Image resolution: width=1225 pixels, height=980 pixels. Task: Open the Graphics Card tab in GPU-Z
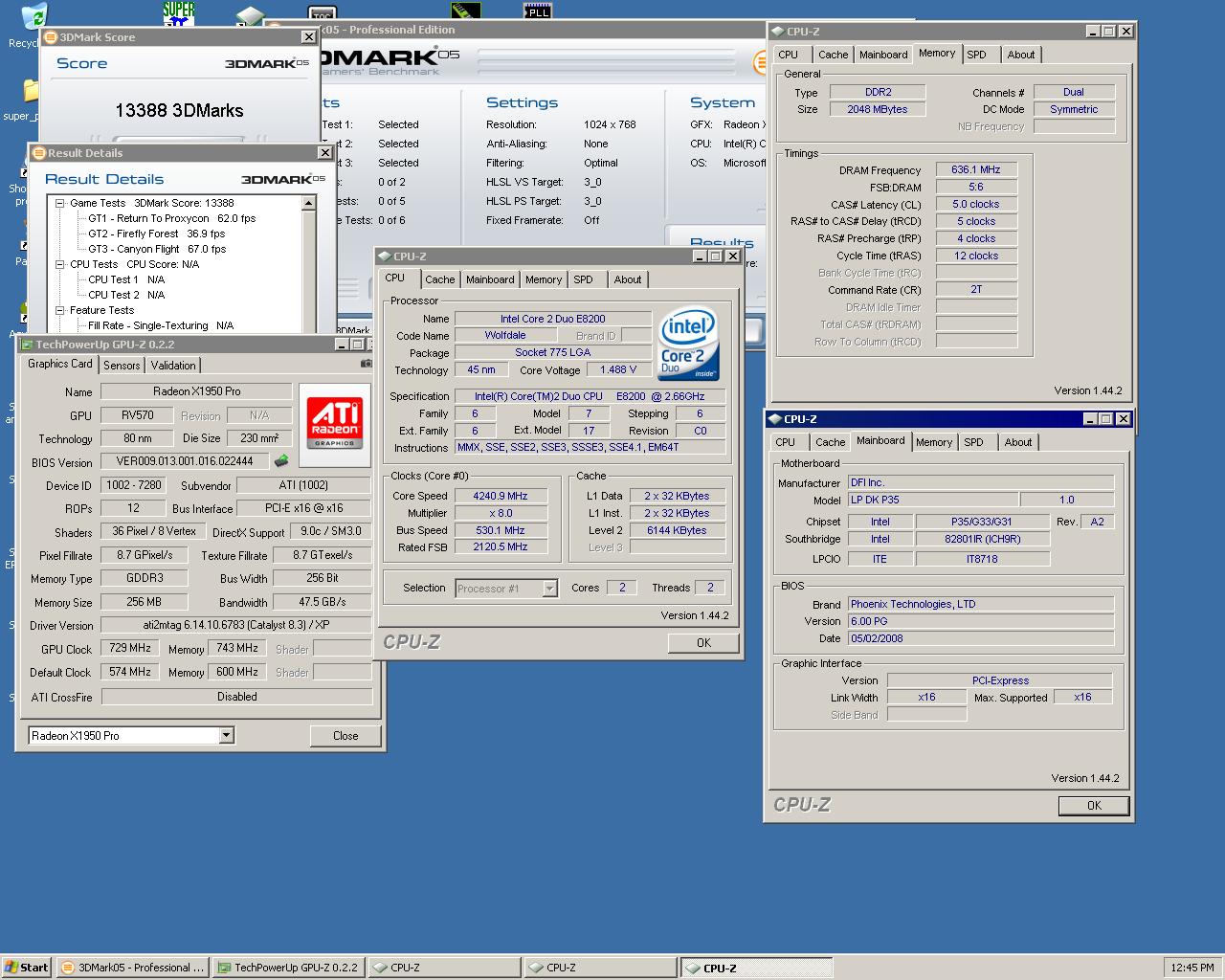pos(60,364)
